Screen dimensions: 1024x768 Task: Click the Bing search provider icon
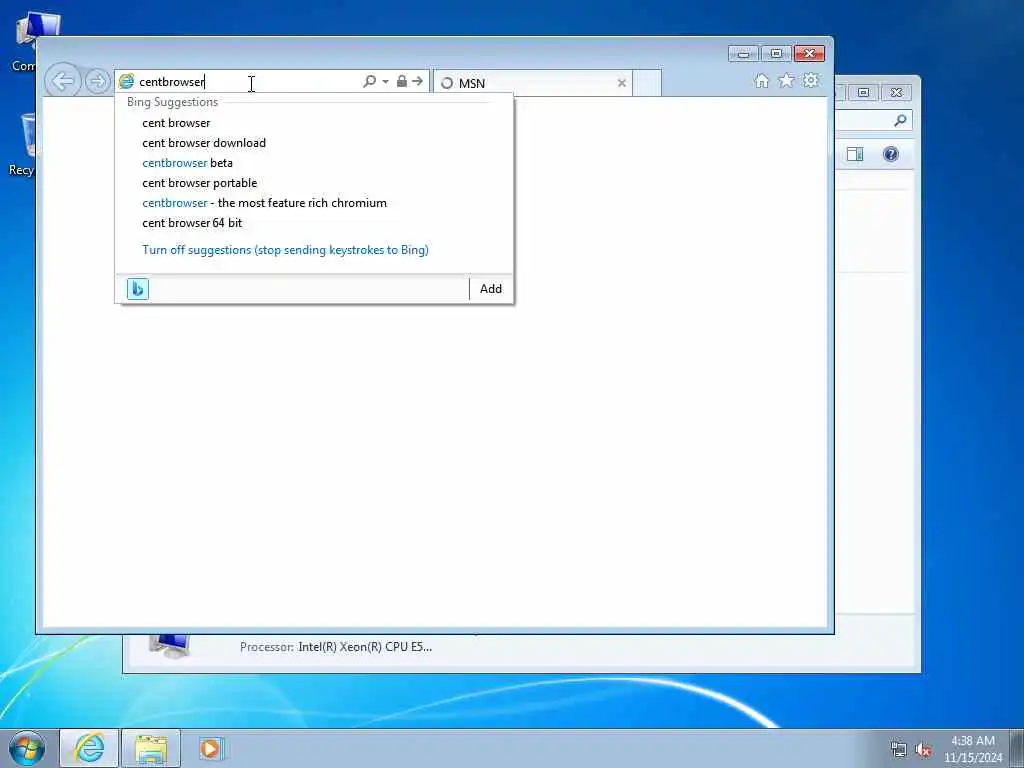coord(138,289)
